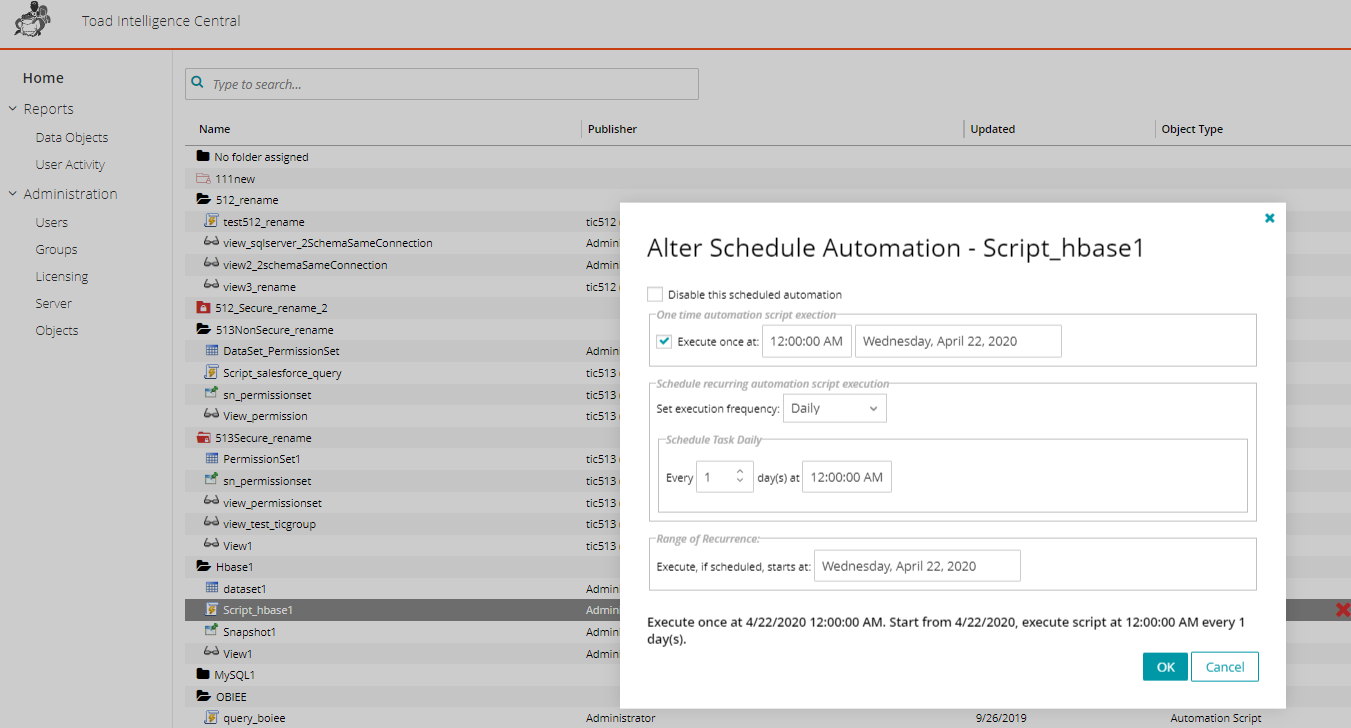Image resolution: width=1351 pixels, height=728 pixels.
Task: Increase the Every day(s) value with up arrow
Action: pyautogui.click(x=739, y=472)
